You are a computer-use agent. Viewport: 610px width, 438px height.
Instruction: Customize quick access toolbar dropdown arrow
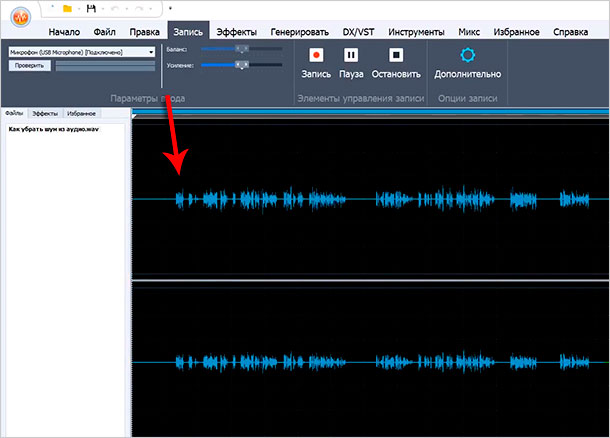point(170,8)
